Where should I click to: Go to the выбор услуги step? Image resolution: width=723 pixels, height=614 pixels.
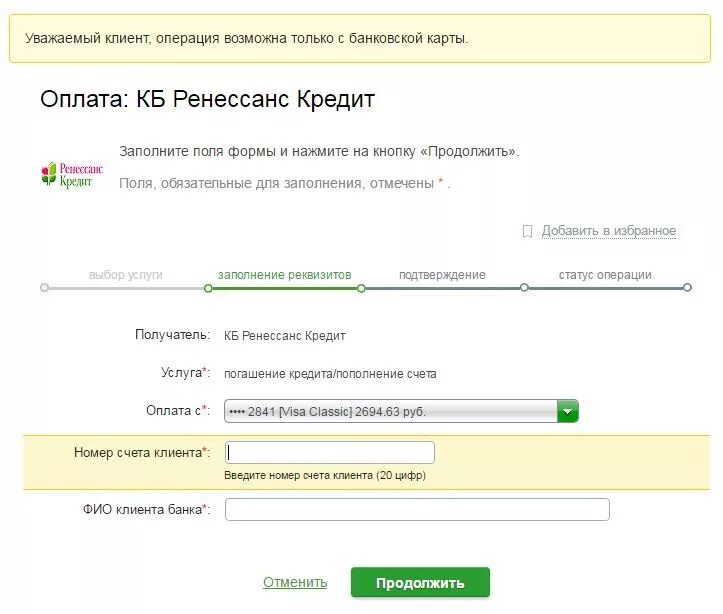[x=125, y=275]
